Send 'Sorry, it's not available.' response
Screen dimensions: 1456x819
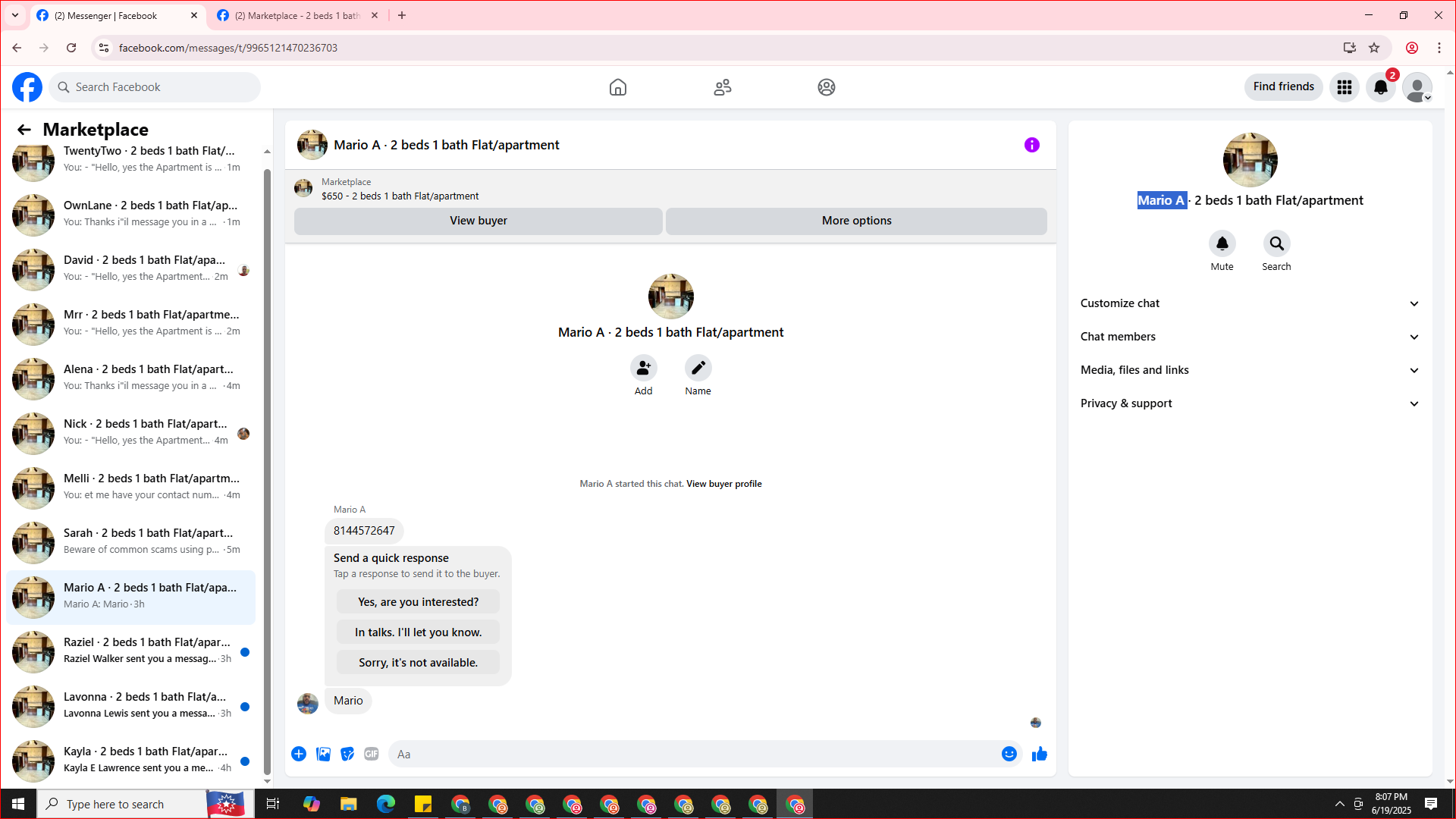pyautogui.click(x=419, y=663)
